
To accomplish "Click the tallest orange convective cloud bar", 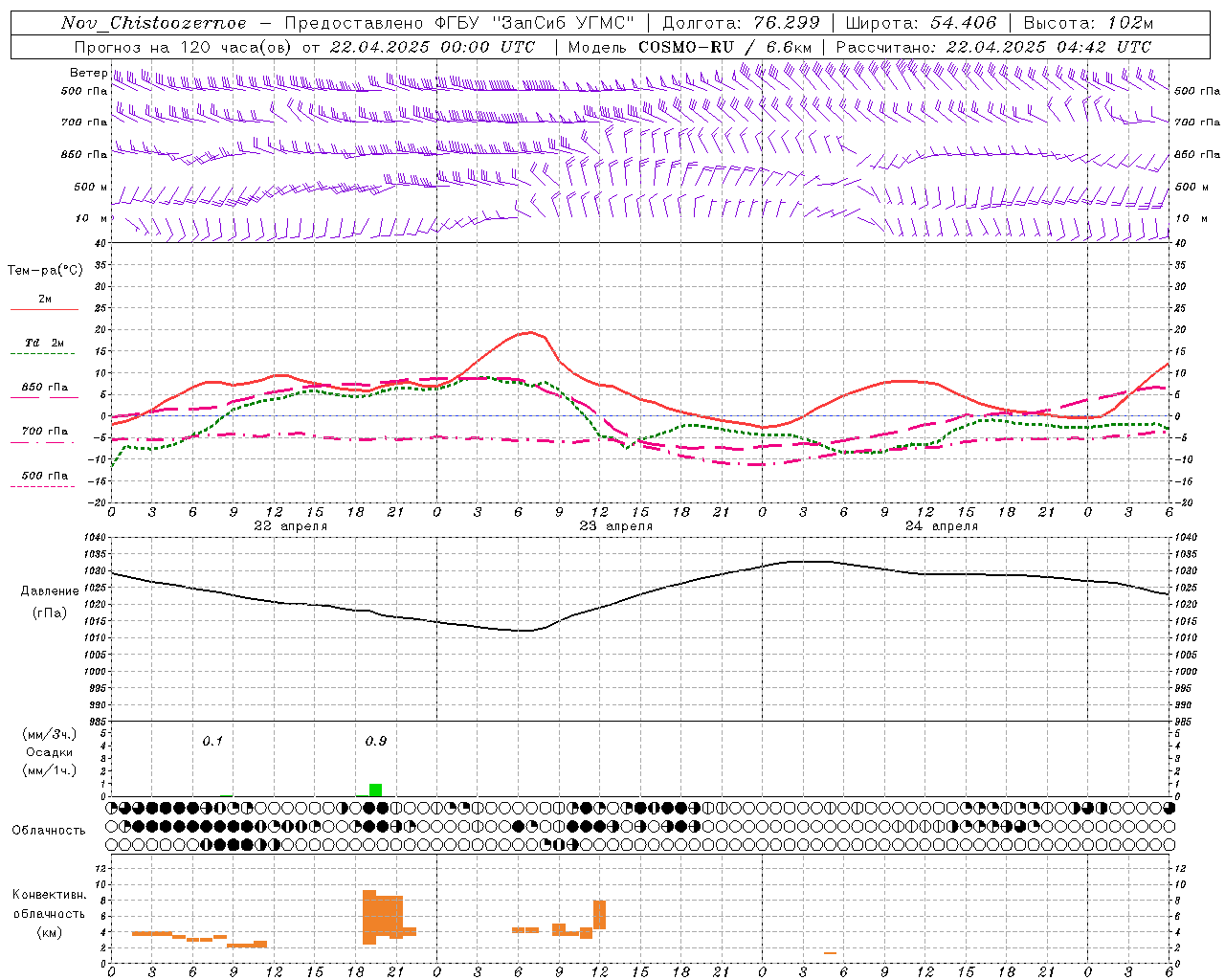I will point(369,917).
